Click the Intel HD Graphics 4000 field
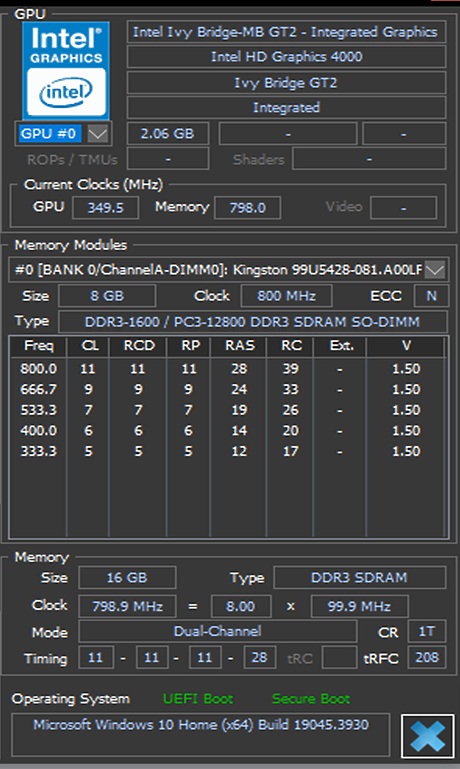 pyautogui.click(x=286, y=57)
